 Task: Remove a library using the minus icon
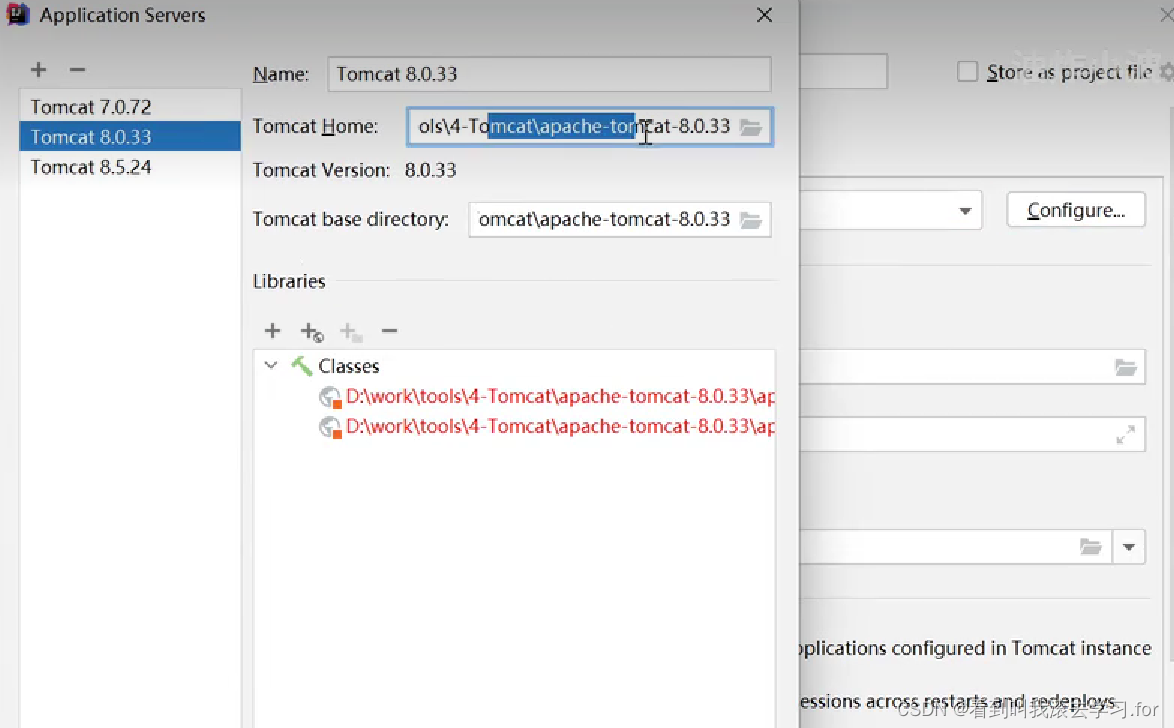tap(389, 331)
